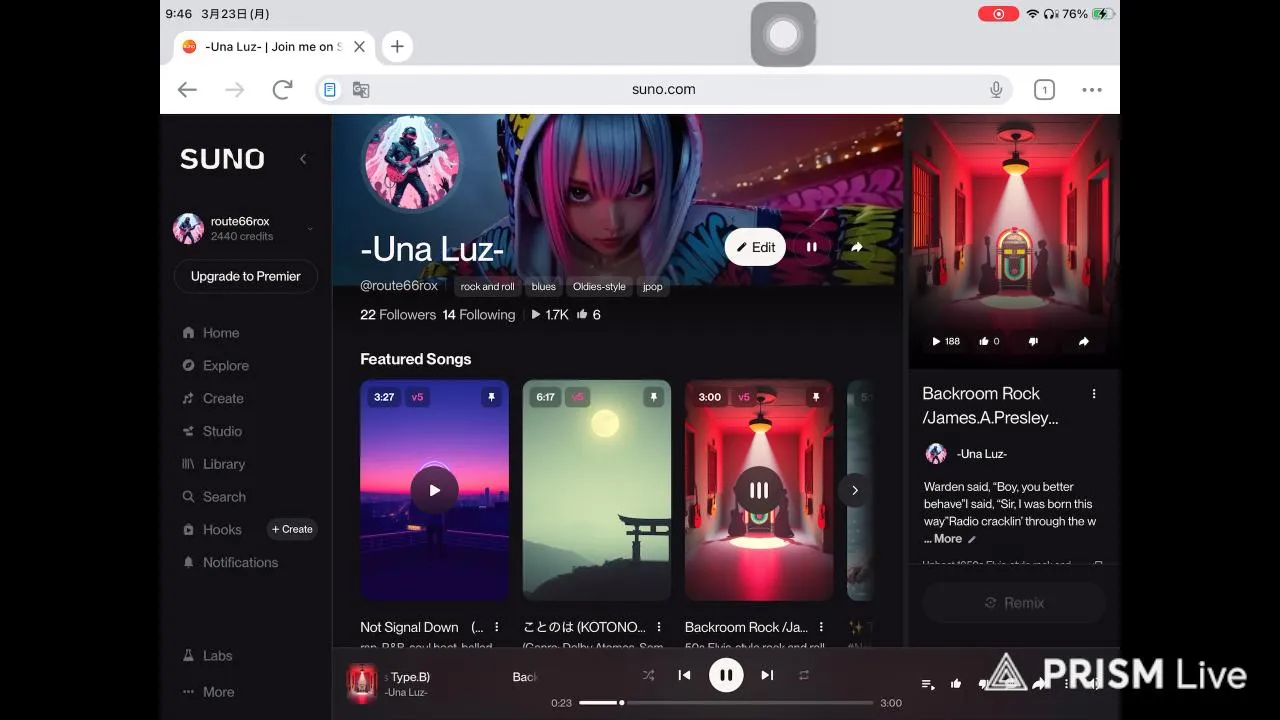Open Search in the sidebar
The image size is (1280, 720).
(214, 497)
